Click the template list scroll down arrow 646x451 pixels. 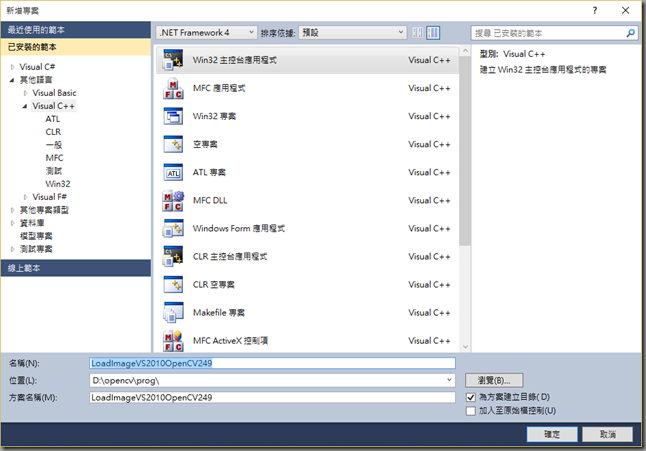465,347
